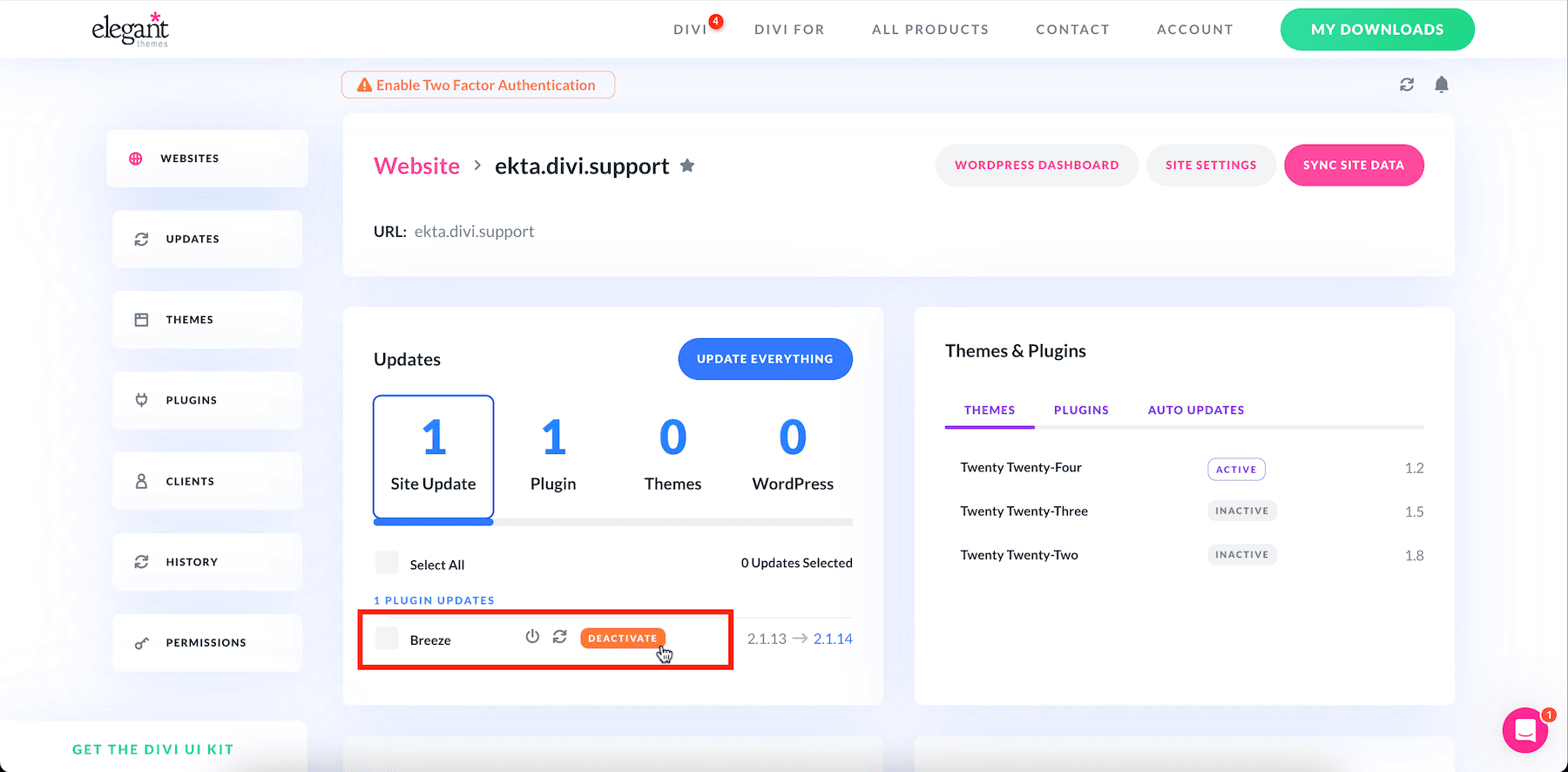This screenshot has width=1568, height=772.
Task: Click the power icon beside Breeze
Action: pos(532,637)
